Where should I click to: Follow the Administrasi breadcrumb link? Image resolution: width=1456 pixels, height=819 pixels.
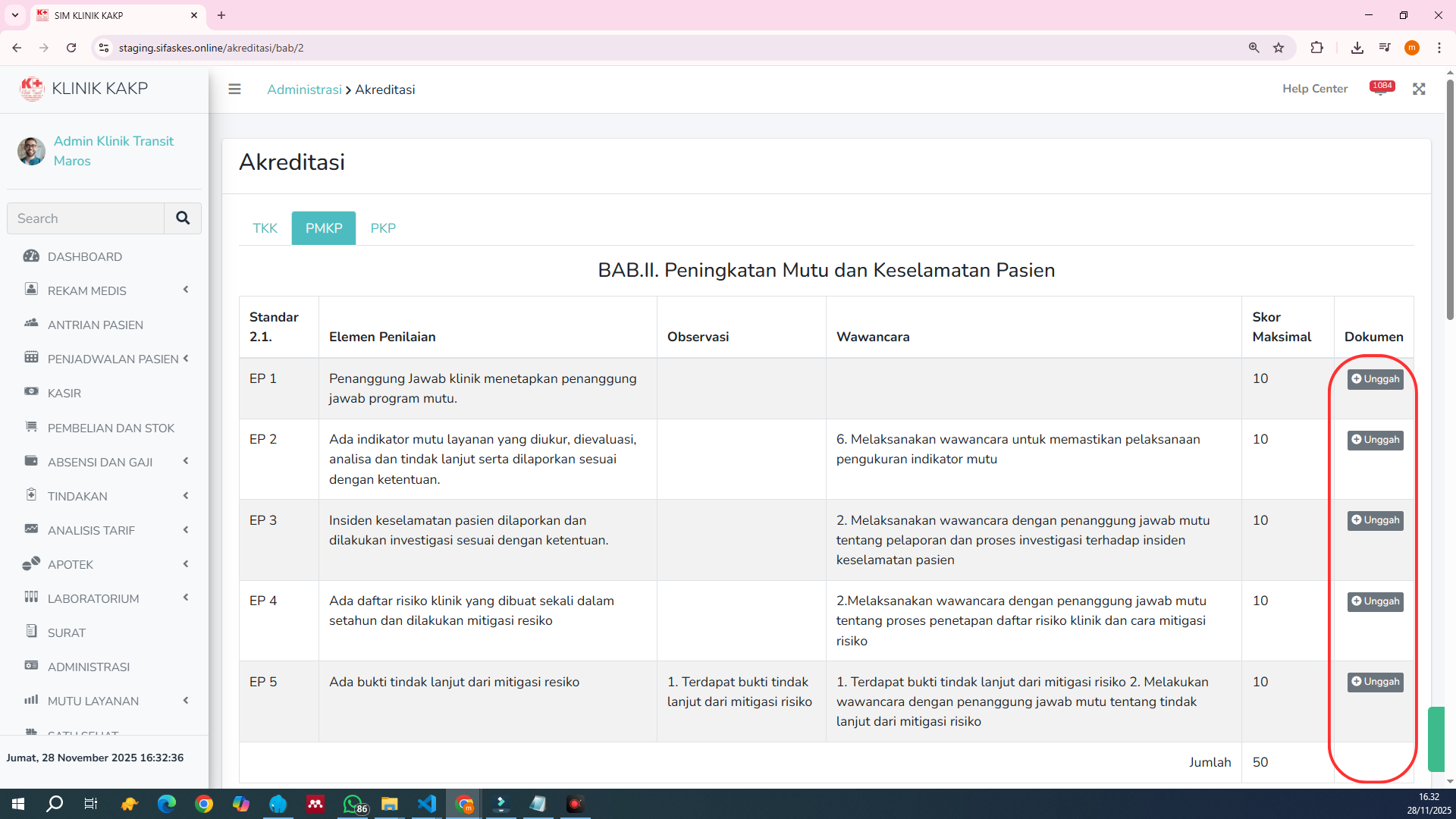pyautogui.click(x=304, y=89)
